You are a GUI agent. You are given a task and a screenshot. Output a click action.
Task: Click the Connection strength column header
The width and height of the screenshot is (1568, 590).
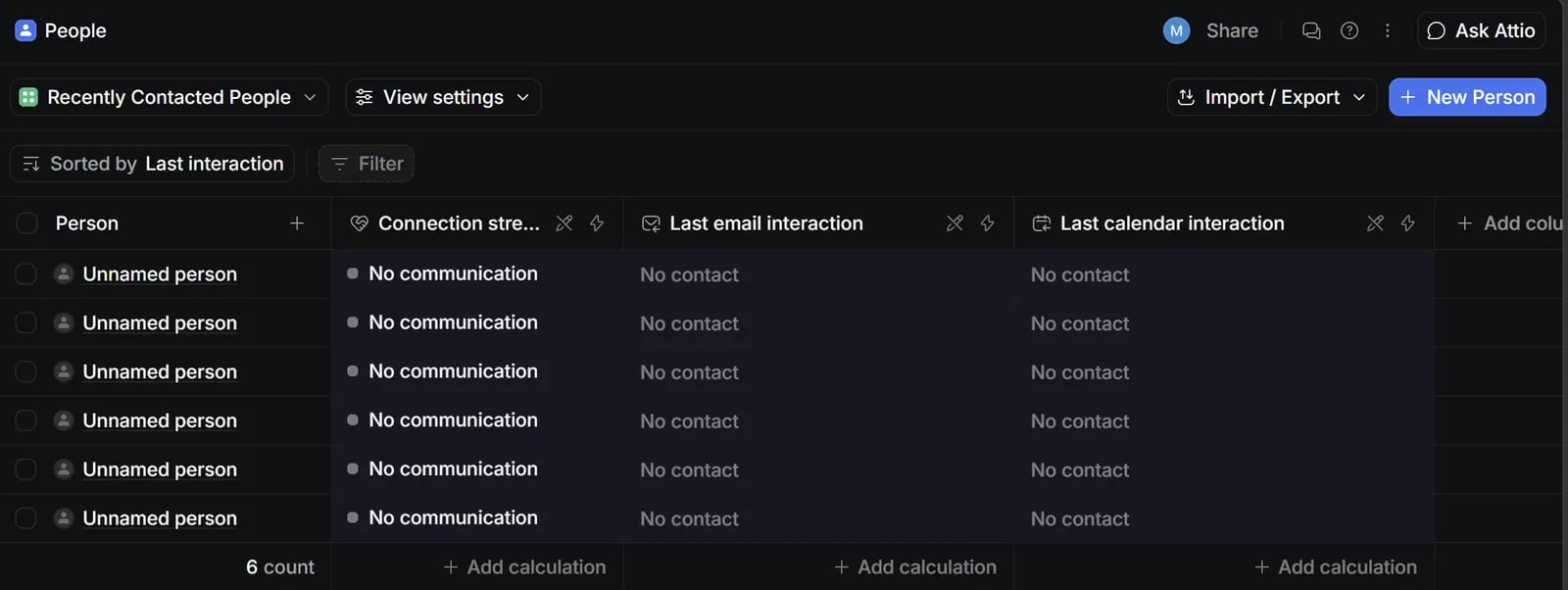point(477,223)
